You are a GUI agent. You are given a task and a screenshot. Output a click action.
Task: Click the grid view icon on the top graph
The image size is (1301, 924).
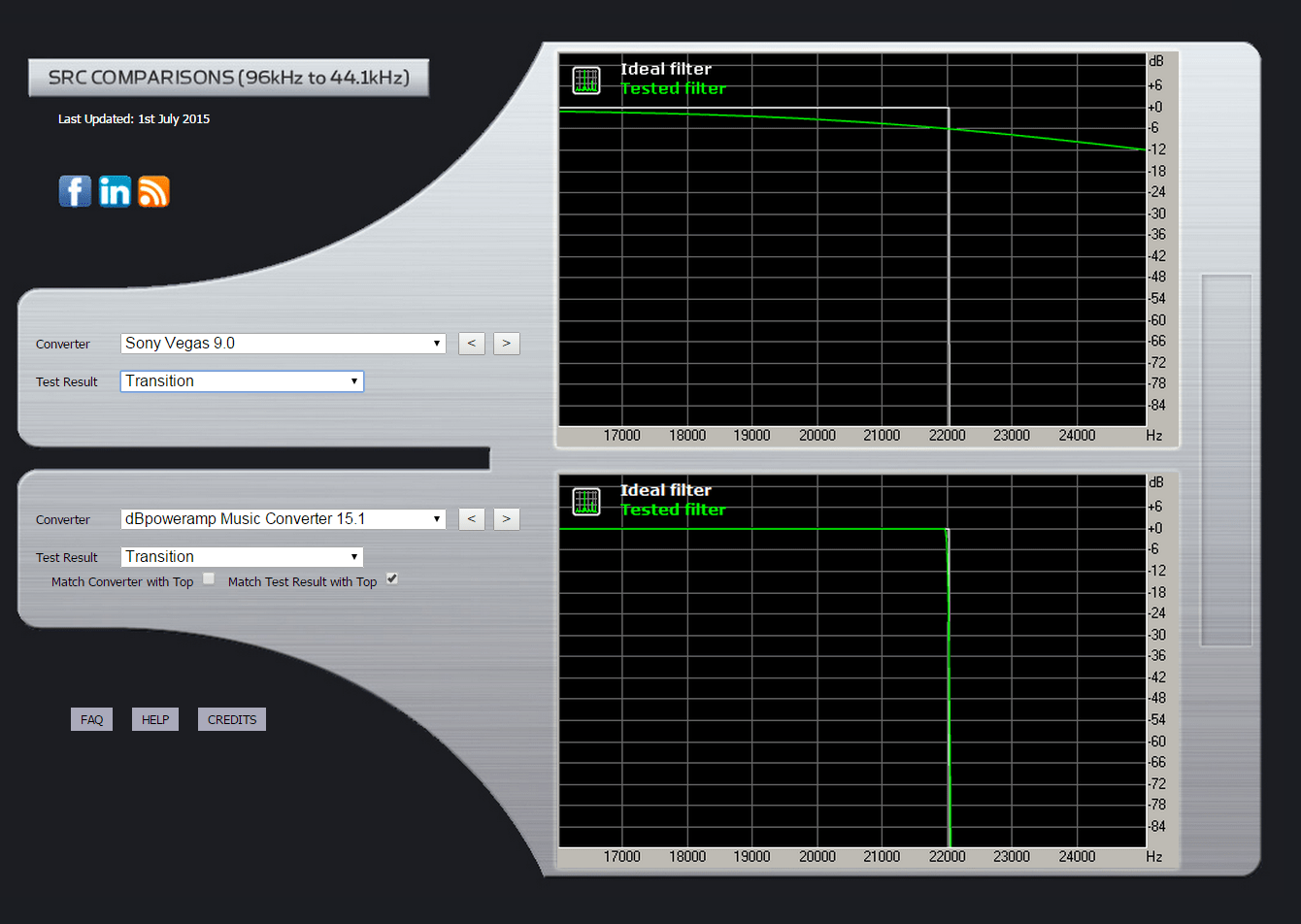pos(584,81)
